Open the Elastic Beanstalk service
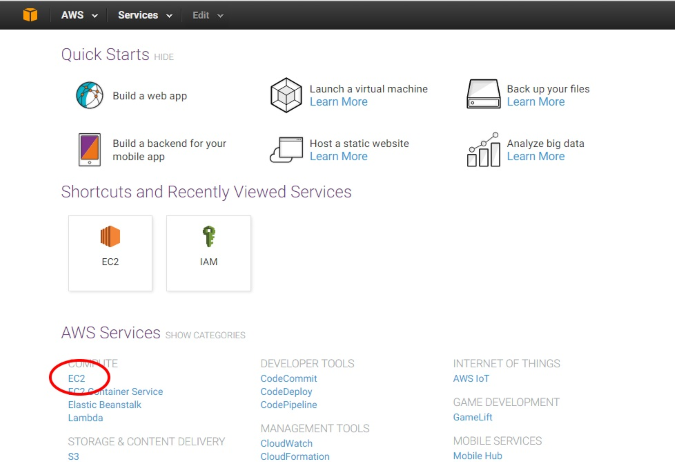Screen dimensions: 675x462 pos(105,405)
